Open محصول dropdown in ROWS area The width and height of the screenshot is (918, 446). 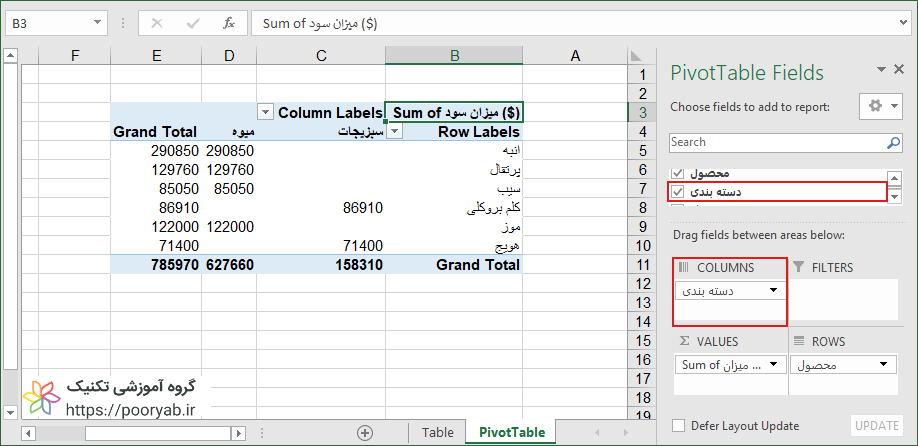[883, 365]
